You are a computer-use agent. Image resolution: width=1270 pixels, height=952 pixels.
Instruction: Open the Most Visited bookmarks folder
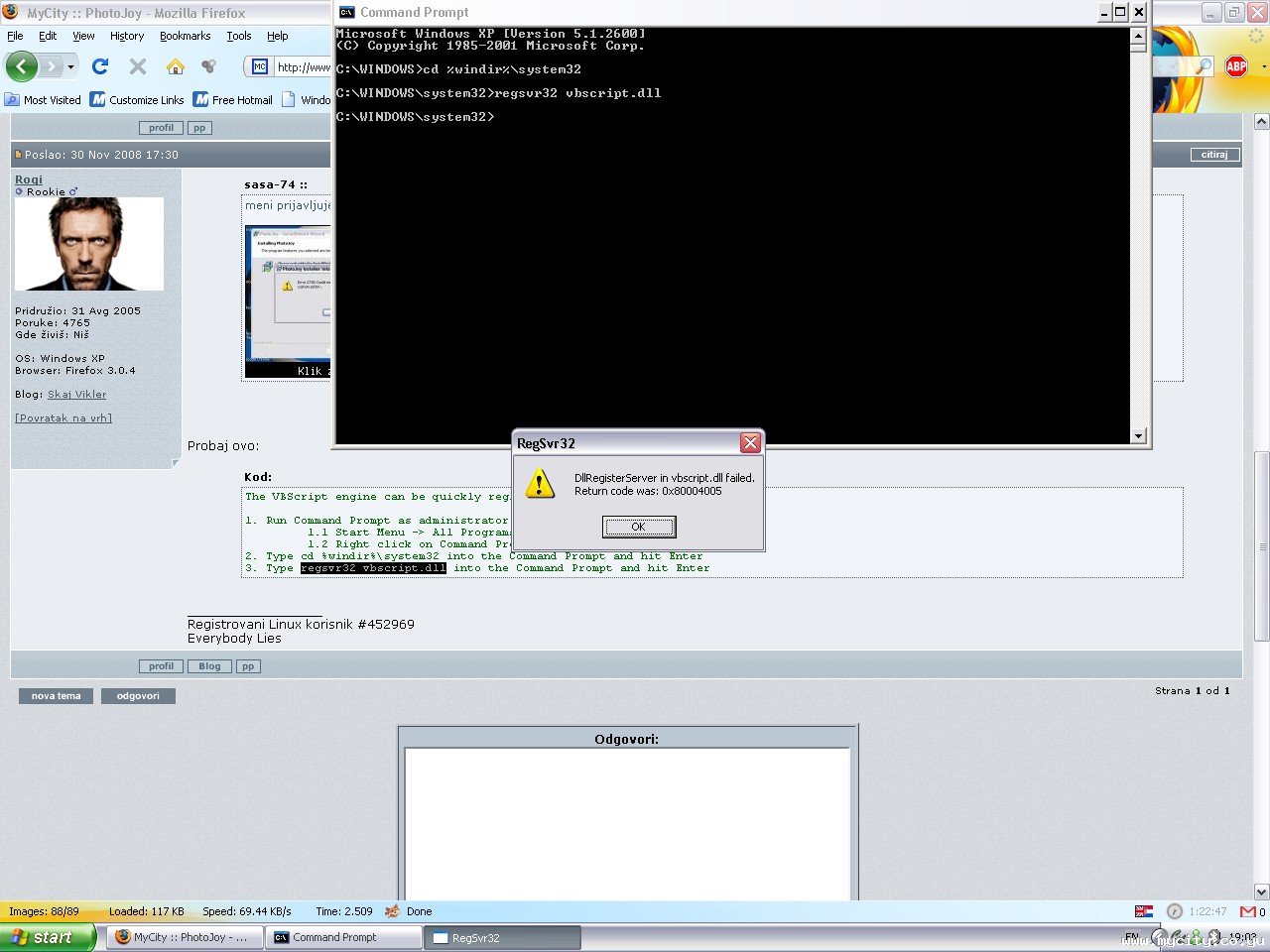(x=43, y=100)
